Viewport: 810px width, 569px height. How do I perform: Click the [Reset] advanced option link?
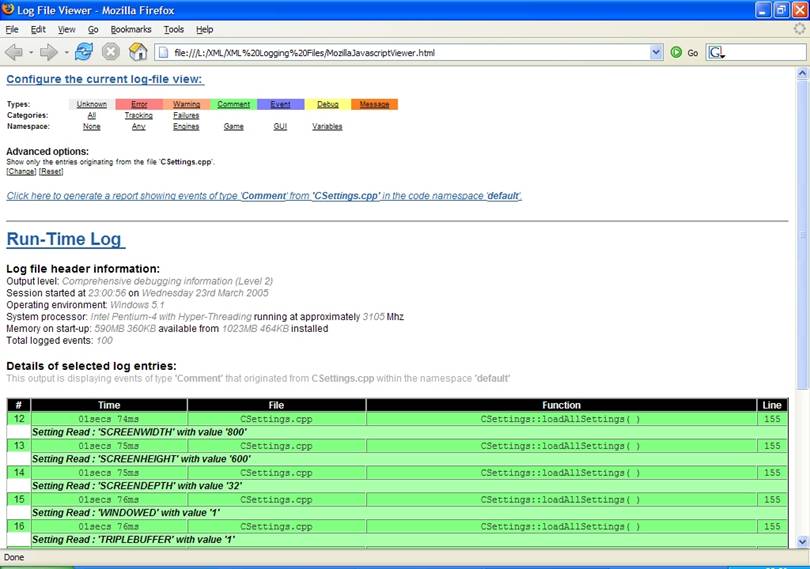(x=51, y=172)
